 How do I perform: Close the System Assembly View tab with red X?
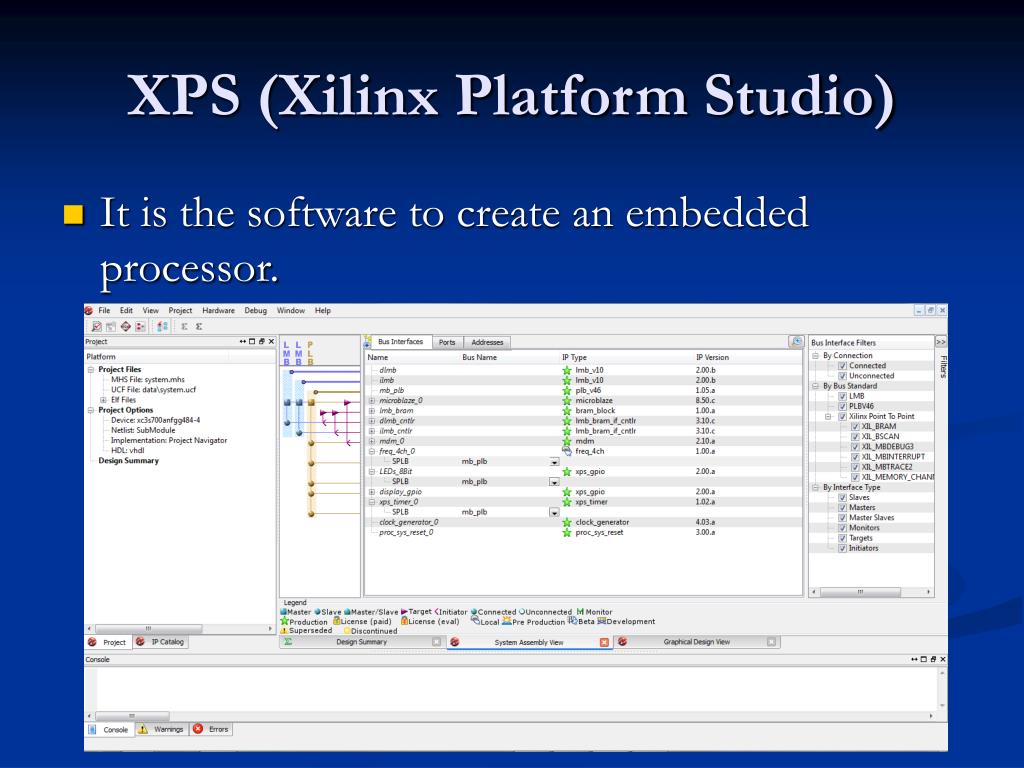tap(604, 643)
